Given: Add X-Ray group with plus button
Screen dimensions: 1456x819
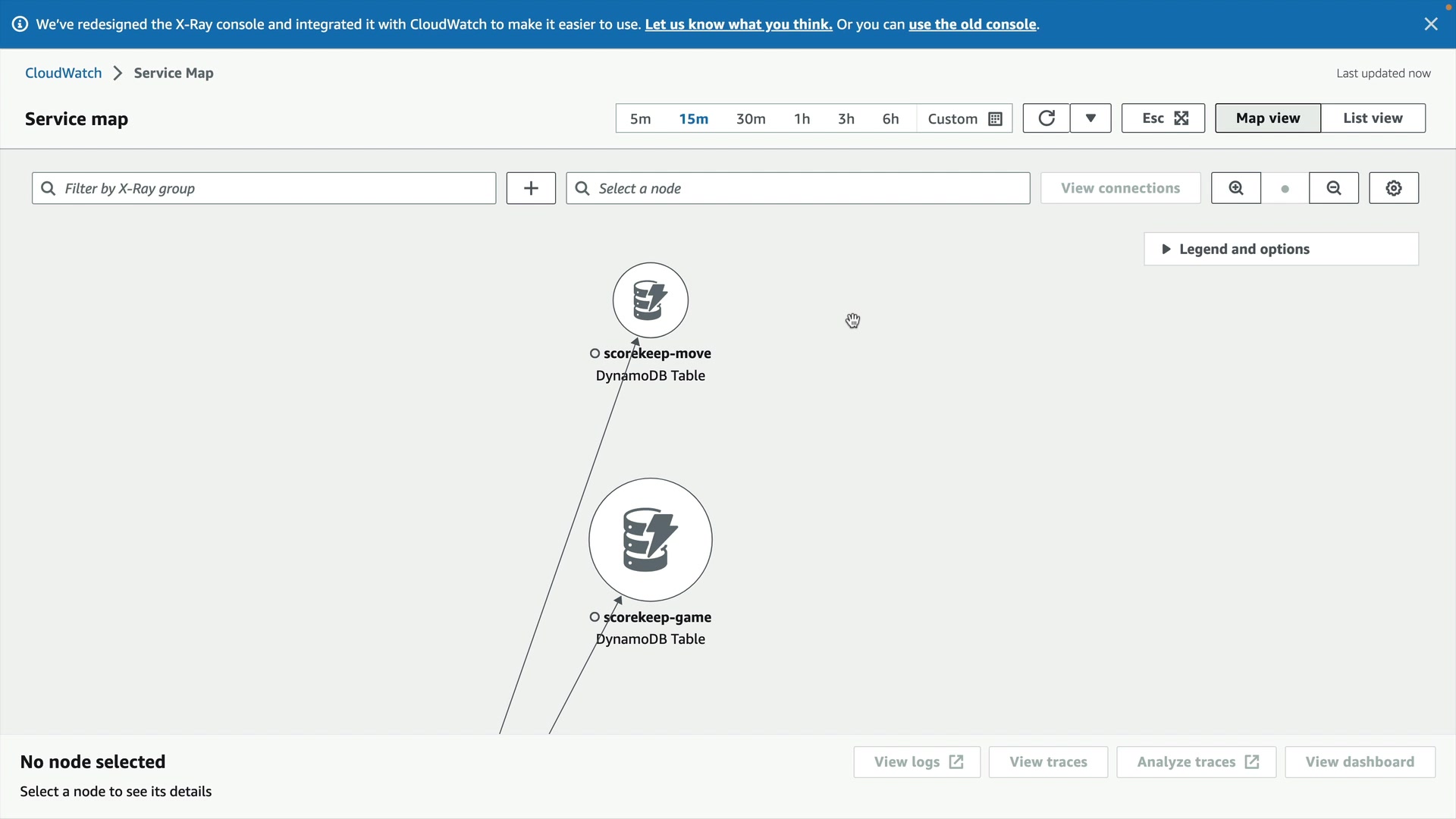Looking at the screenshot, I should [531, 188].
